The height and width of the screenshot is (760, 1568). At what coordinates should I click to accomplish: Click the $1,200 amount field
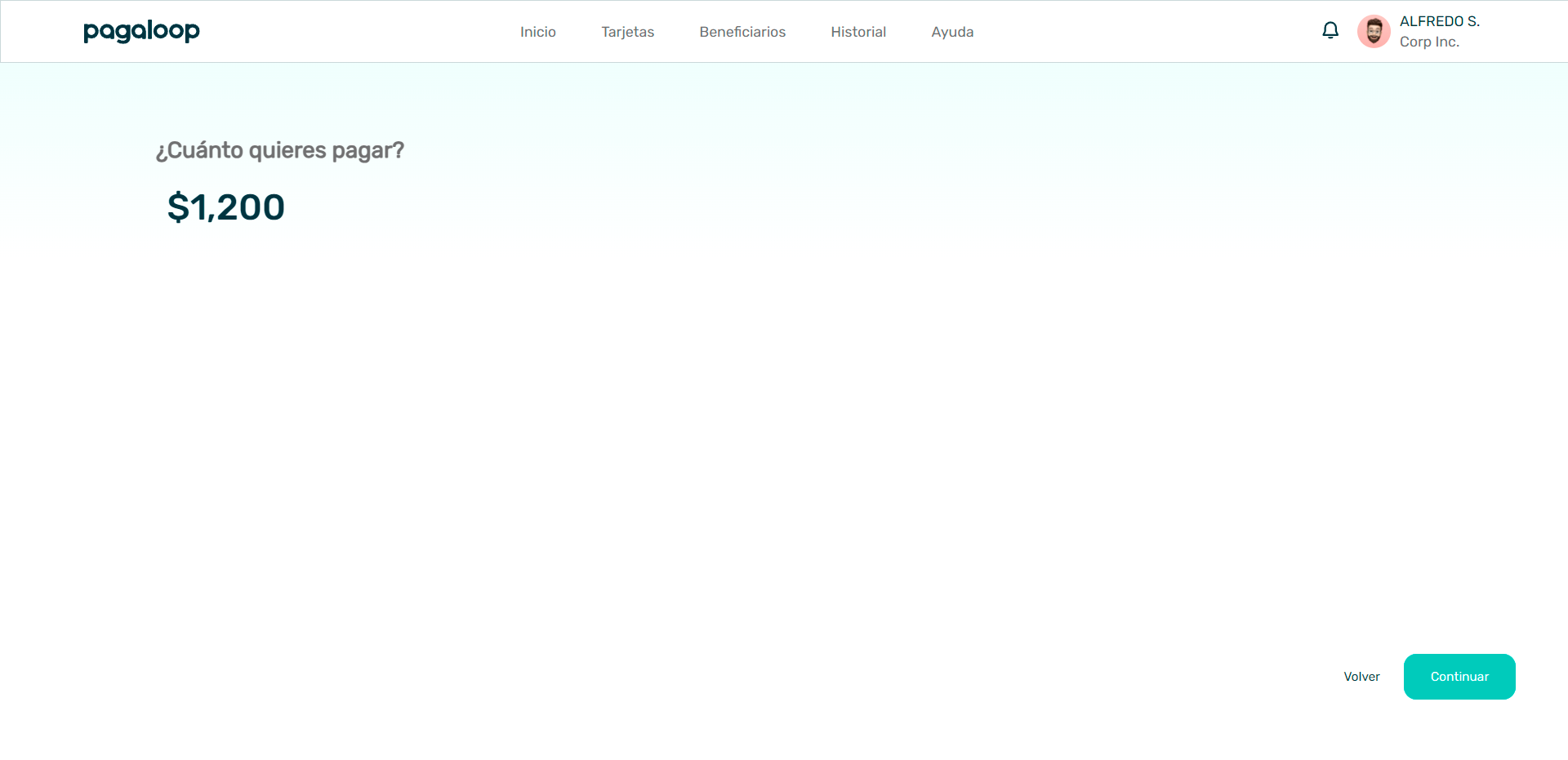pyautogui.click(x=226, y=207)
